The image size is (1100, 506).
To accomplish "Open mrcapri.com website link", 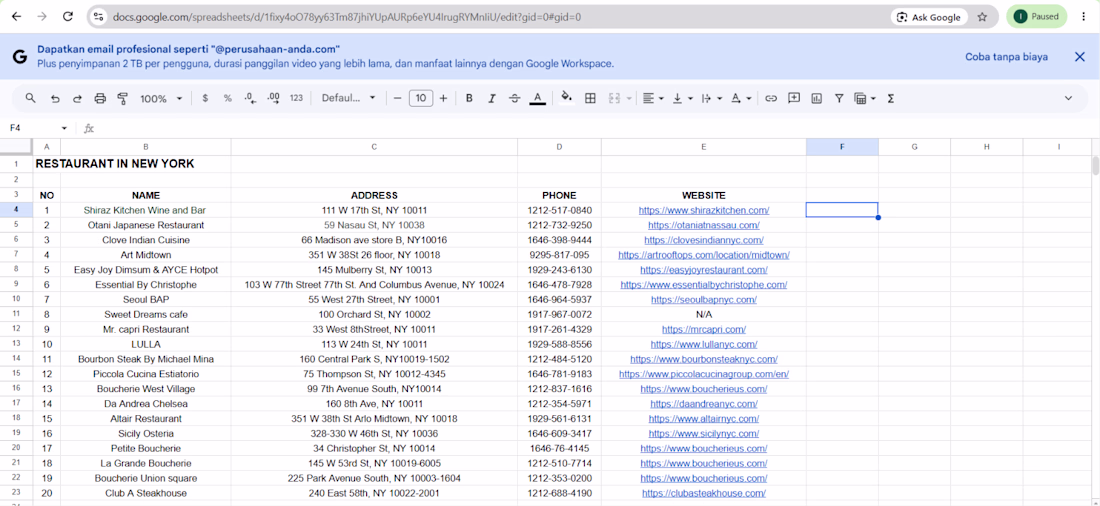I will tap(704, 329).
